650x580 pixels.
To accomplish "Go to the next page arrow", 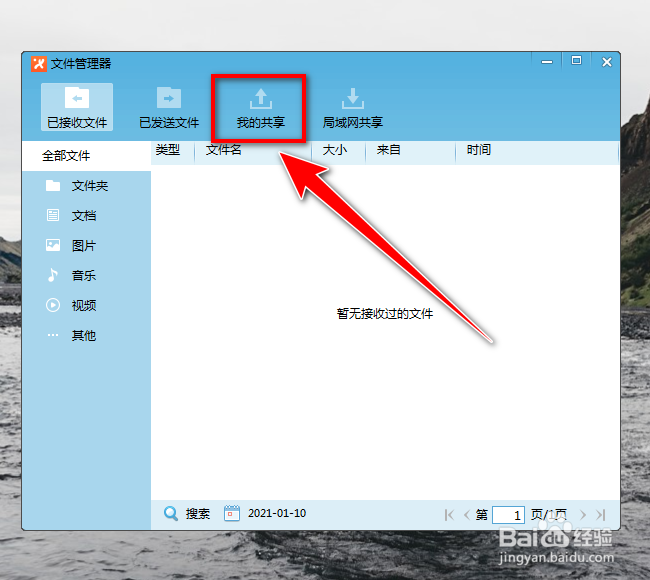I will [583, 515].
